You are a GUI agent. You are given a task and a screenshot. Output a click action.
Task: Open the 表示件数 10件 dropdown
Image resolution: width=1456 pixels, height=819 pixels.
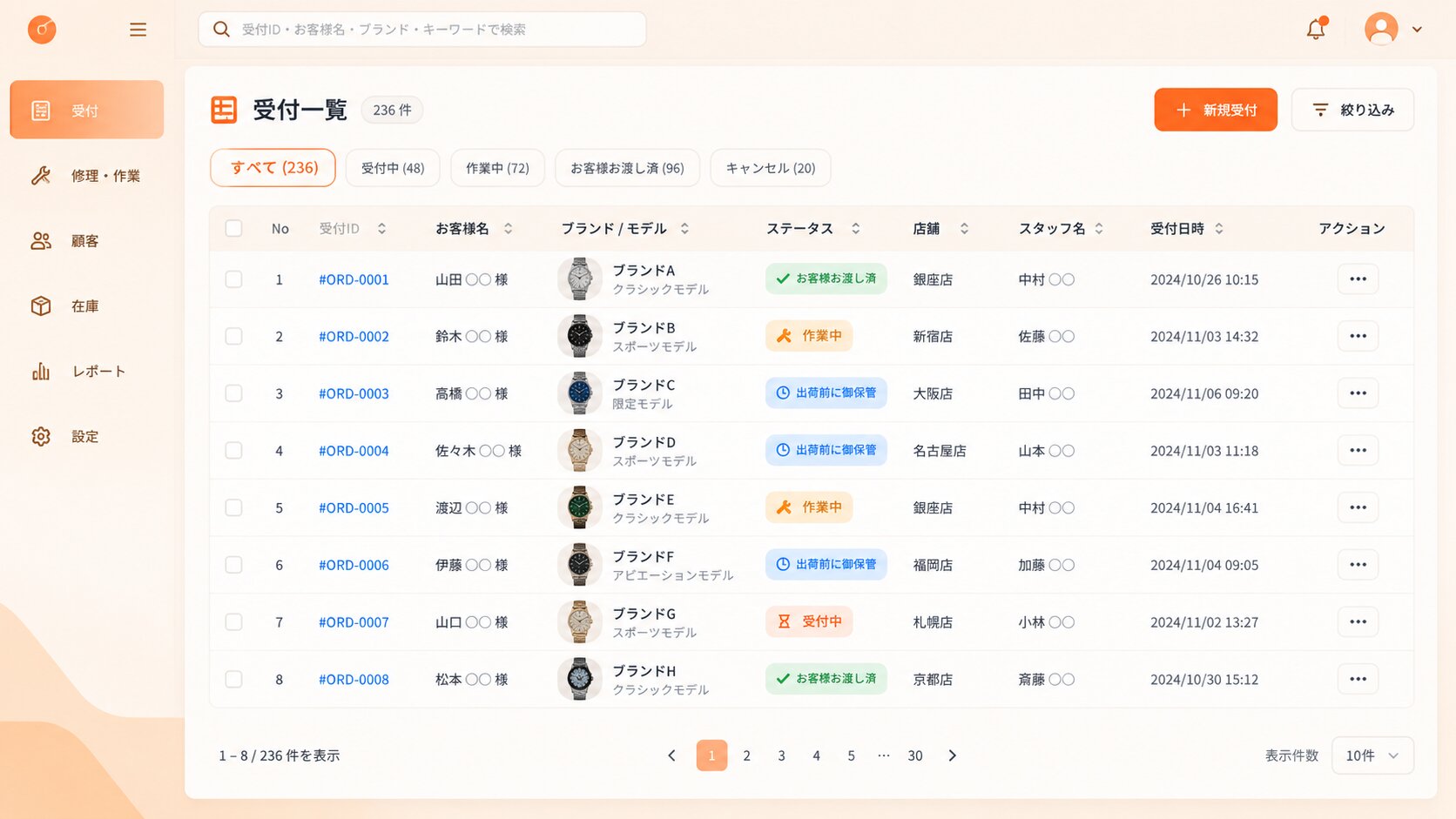(x=1372, y=755)
